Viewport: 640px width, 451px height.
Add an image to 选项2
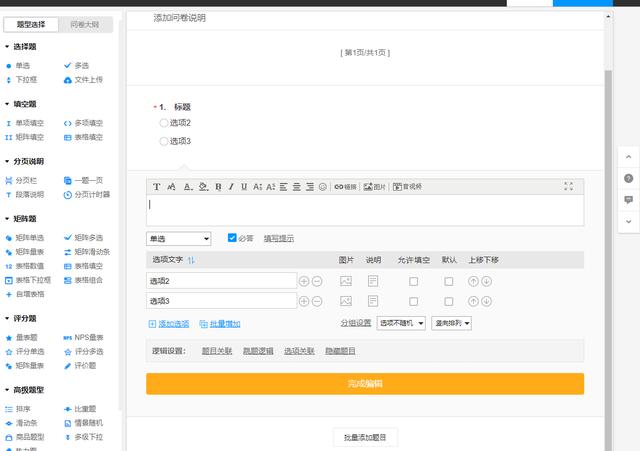click(346, 281)
